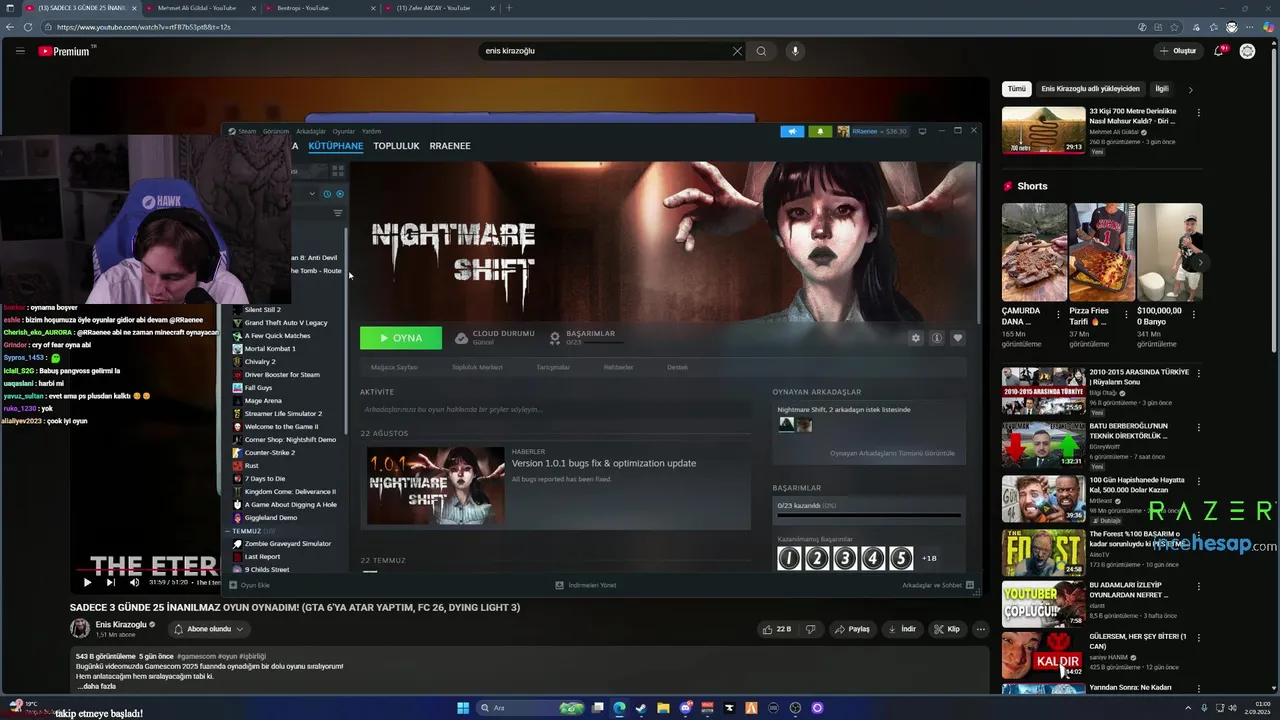Open YouTube notifications bell
Viewport: 1280px width, 720px height.
1219,51
